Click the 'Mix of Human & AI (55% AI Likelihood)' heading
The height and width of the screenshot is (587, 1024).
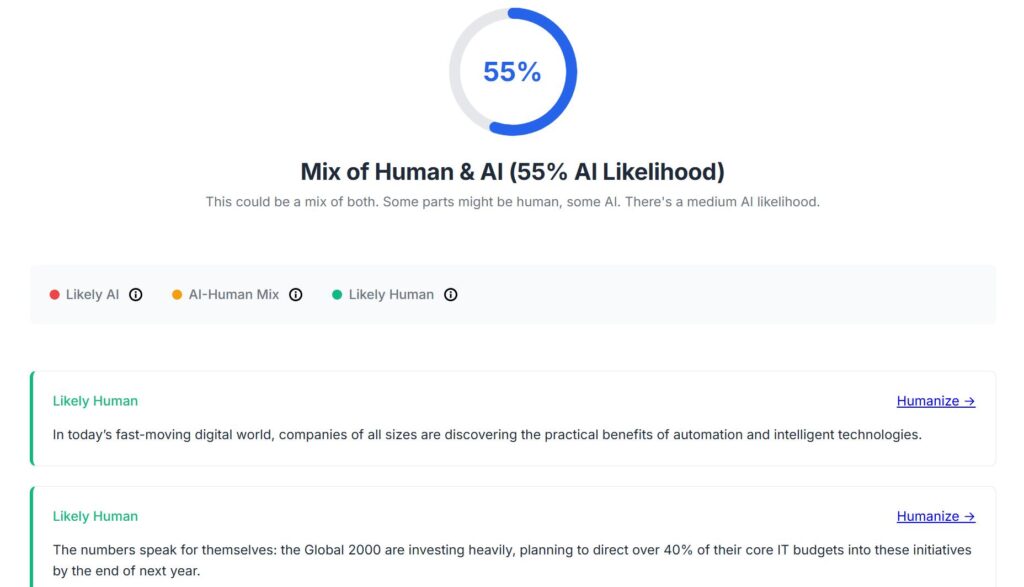[x=513, y=172]
